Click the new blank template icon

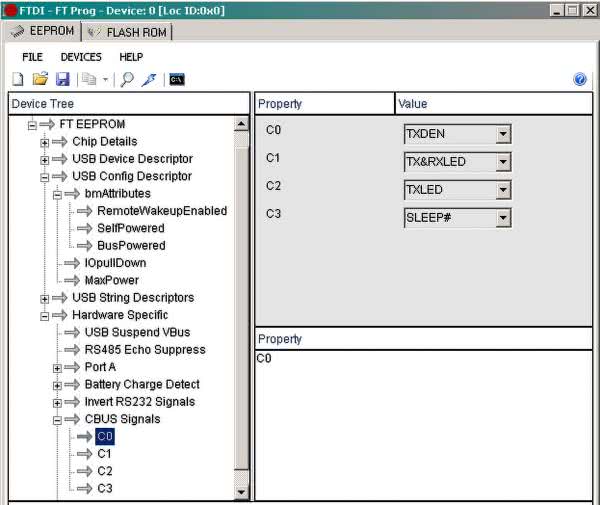point(18,80)
